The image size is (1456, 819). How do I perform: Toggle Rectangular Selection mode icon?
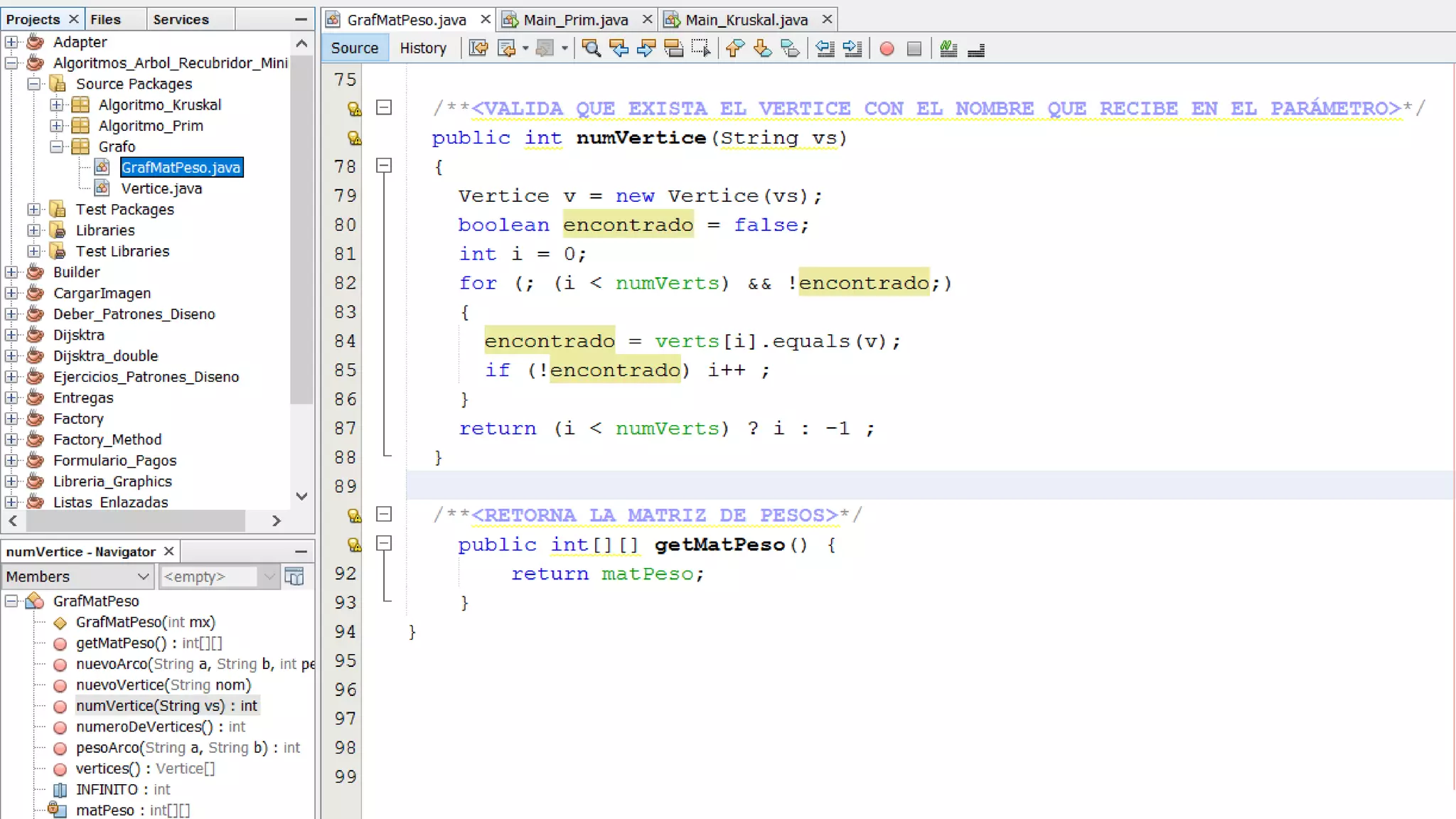700,48
